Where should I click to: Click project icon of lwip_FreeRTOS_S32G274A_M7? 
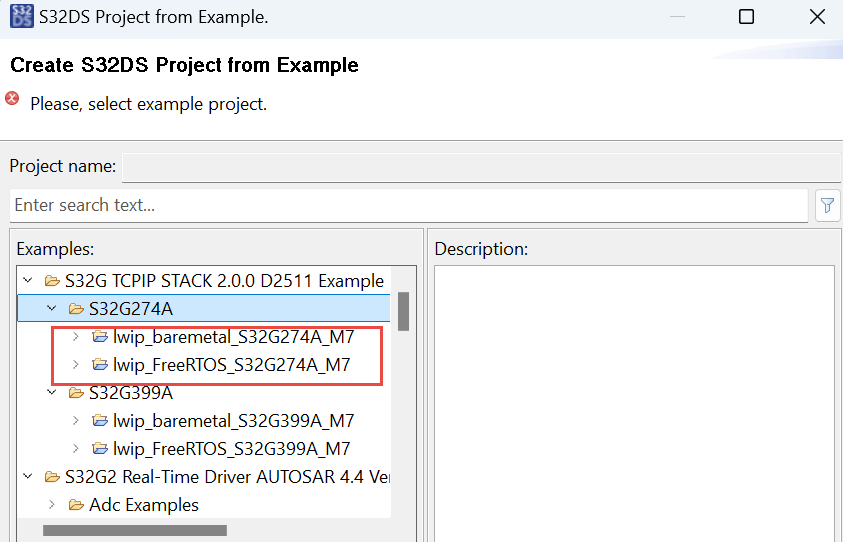click(x=100, y=365)
